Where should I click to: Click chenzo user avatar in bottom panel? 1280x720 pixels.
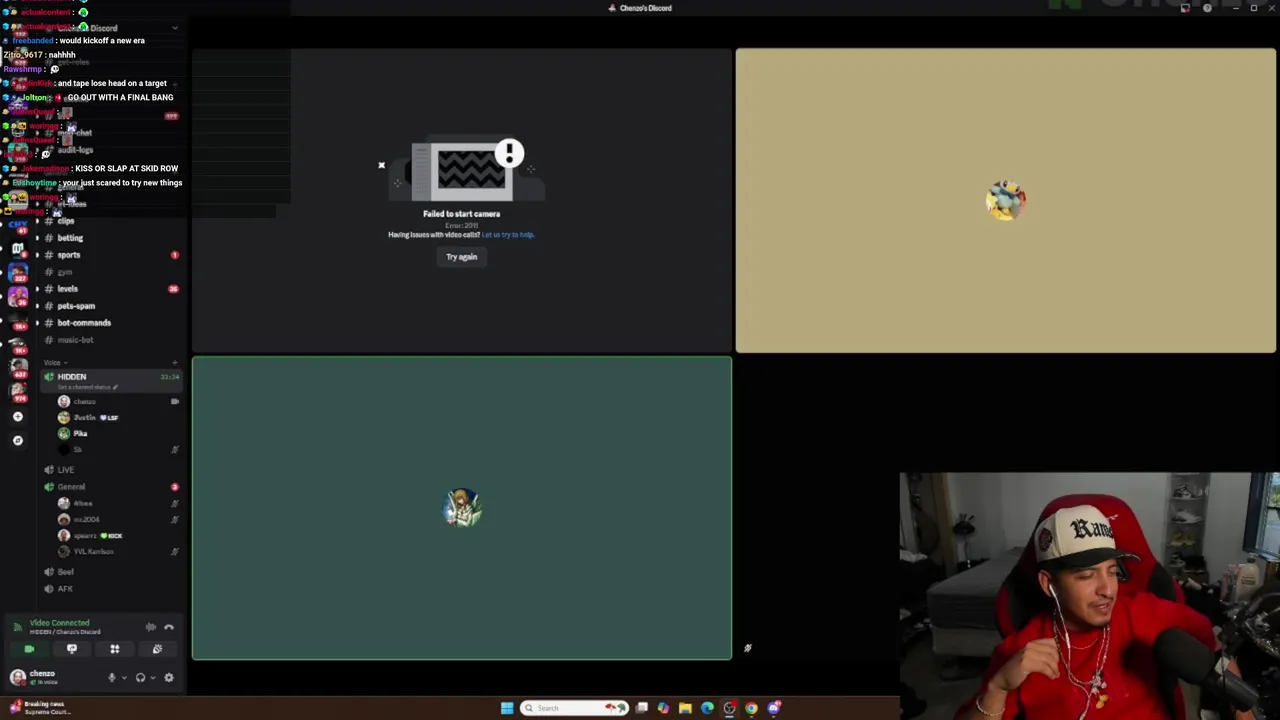point(17,677)
